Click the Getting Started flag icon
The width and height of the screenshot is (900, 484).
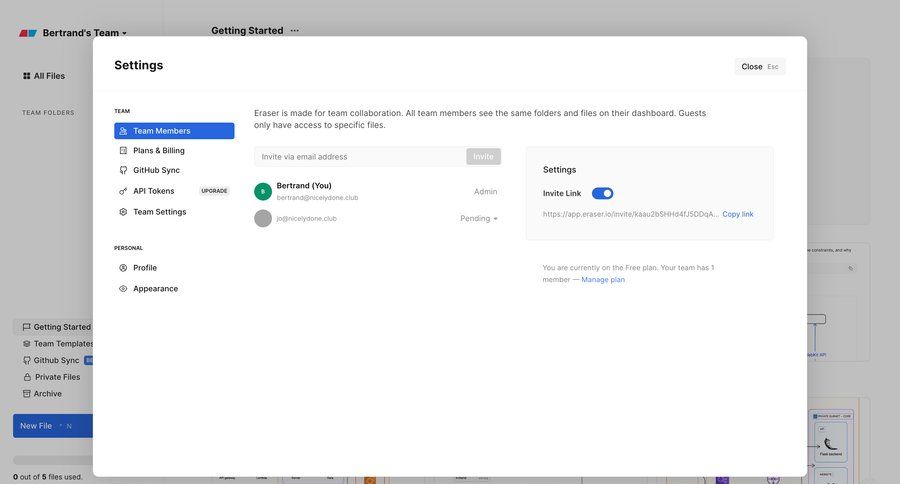click(26, 327)
